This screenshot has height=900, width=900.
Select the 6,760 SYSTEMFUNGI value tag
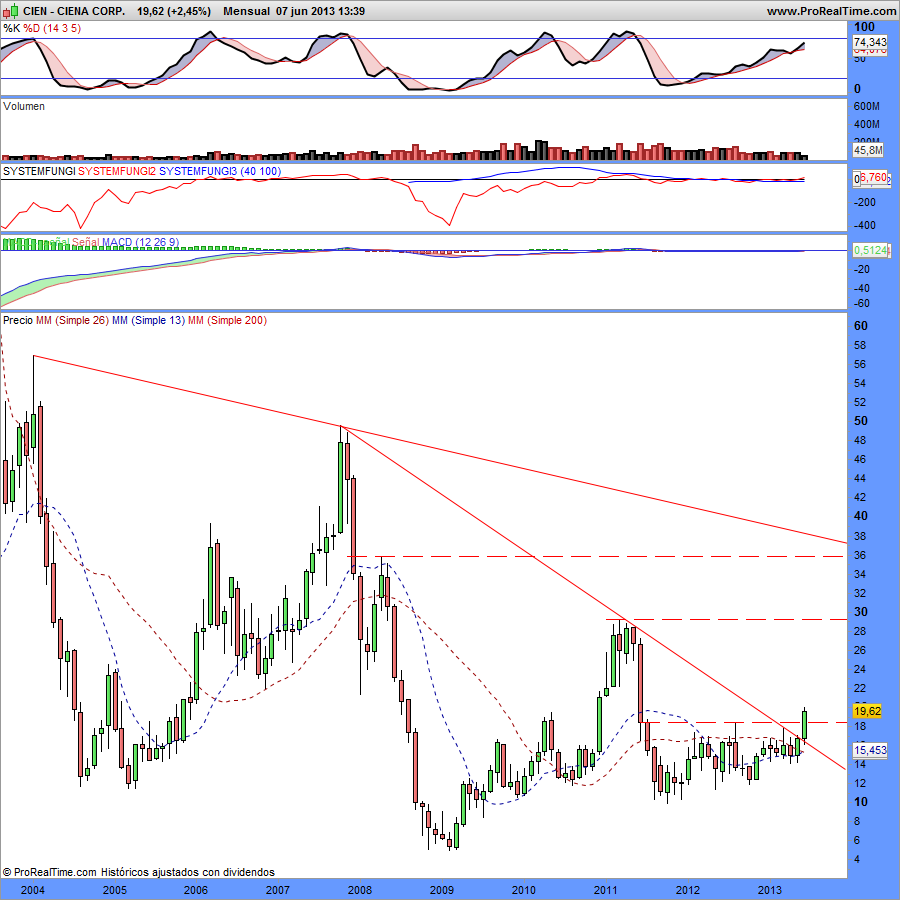pyautogui.click(x=874, y=178)
